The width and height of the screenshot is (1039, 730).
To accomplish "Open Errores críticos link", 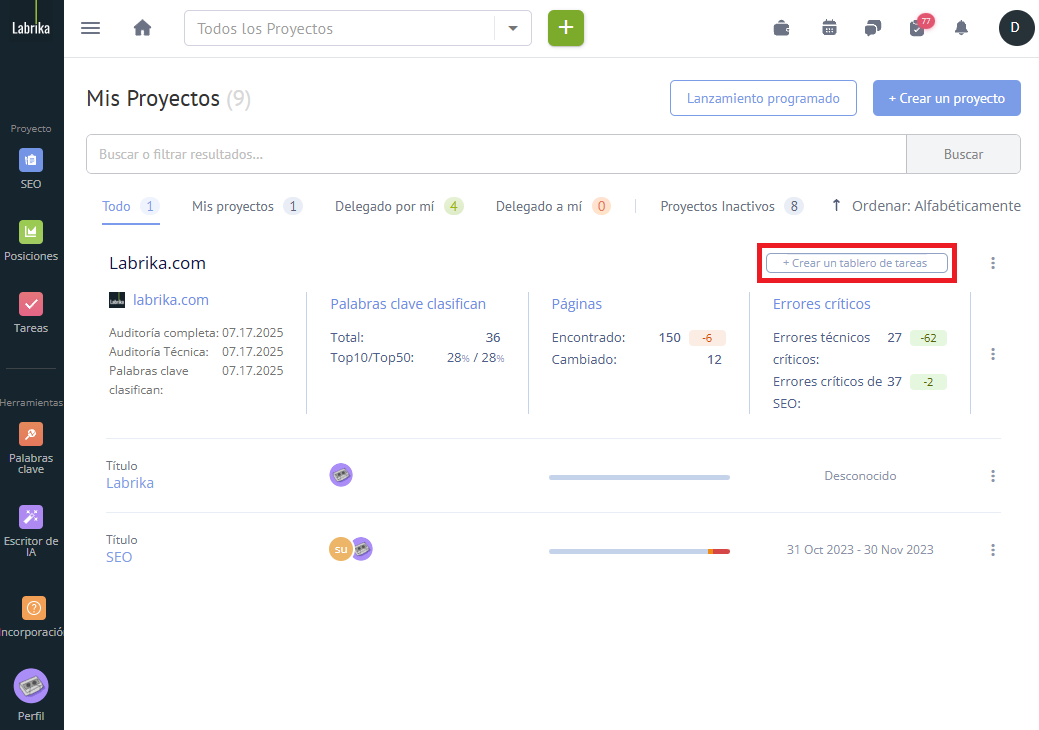I will point(822,304).
